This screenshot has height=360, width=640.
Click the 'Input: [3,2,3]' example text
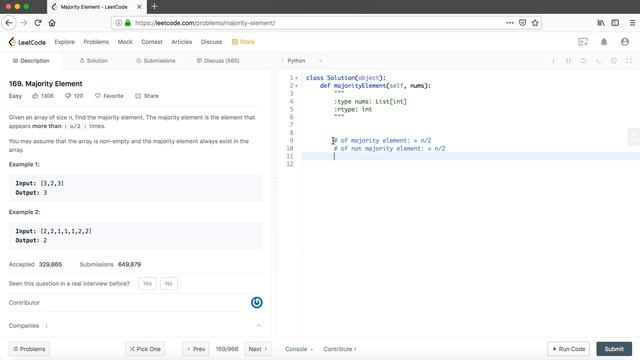pos(40,183)
